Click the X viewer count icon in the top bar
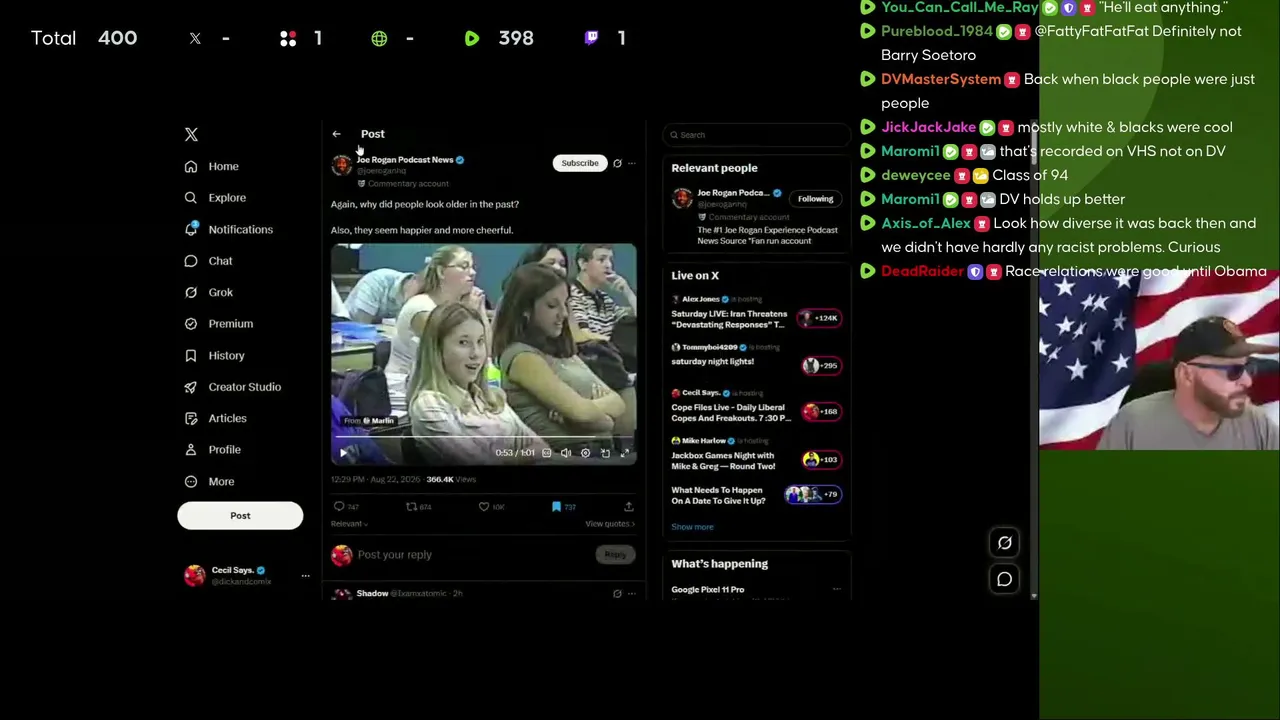Image resolution: width=1280 pixels, height=720 pixels. click(195, 38)
